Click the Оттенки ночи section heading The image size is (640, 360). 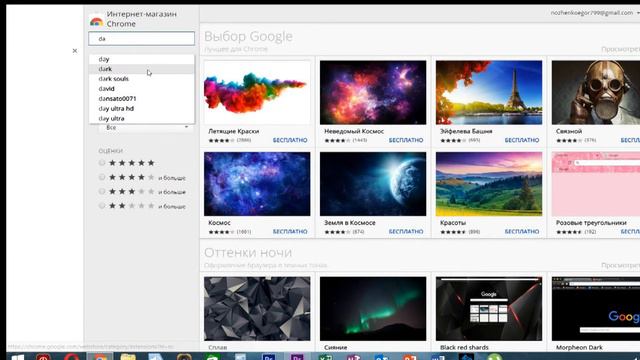pyautogui.click(x=248, y=252)
